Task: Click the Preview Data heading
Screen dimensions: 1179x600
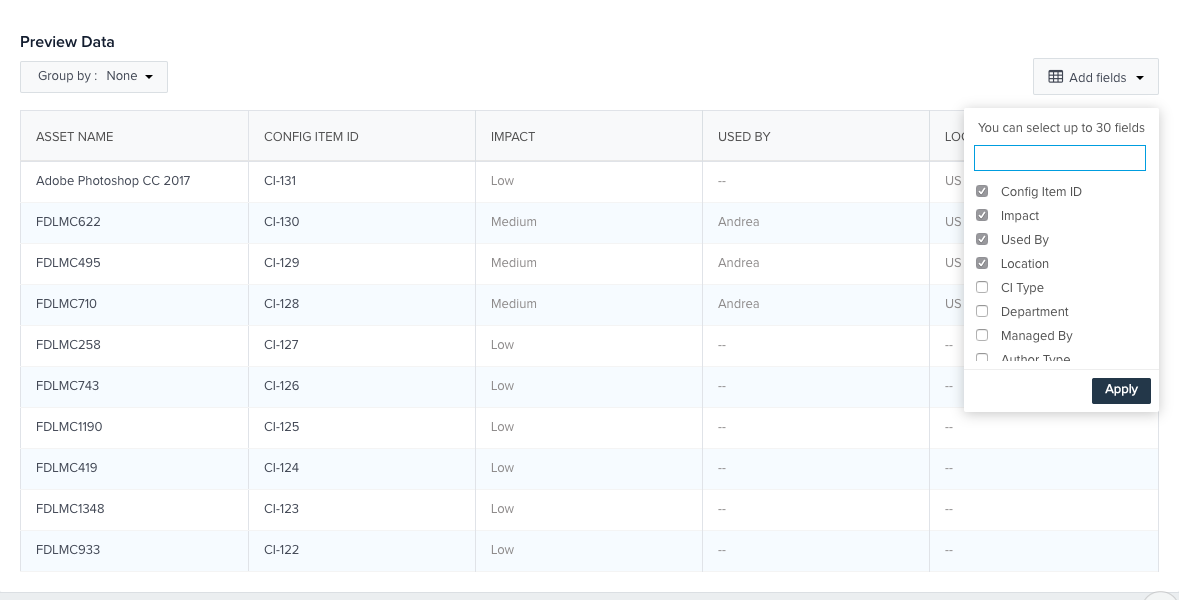Action: click(x=68, y=42)
